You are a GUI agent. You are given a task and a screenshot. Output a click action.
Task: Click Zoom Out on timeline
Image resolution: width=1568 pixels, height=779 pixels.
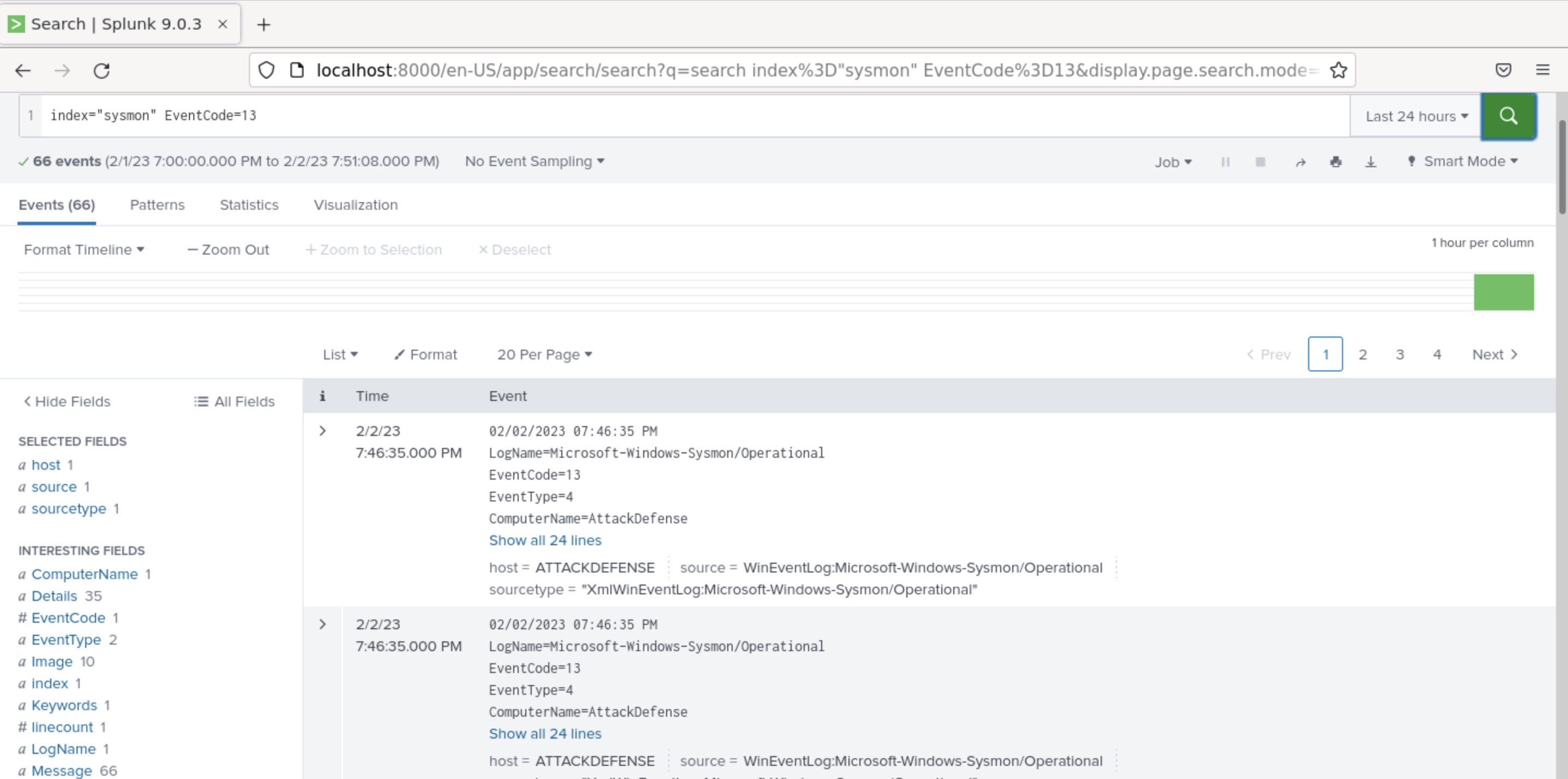[x=228, y=250]
